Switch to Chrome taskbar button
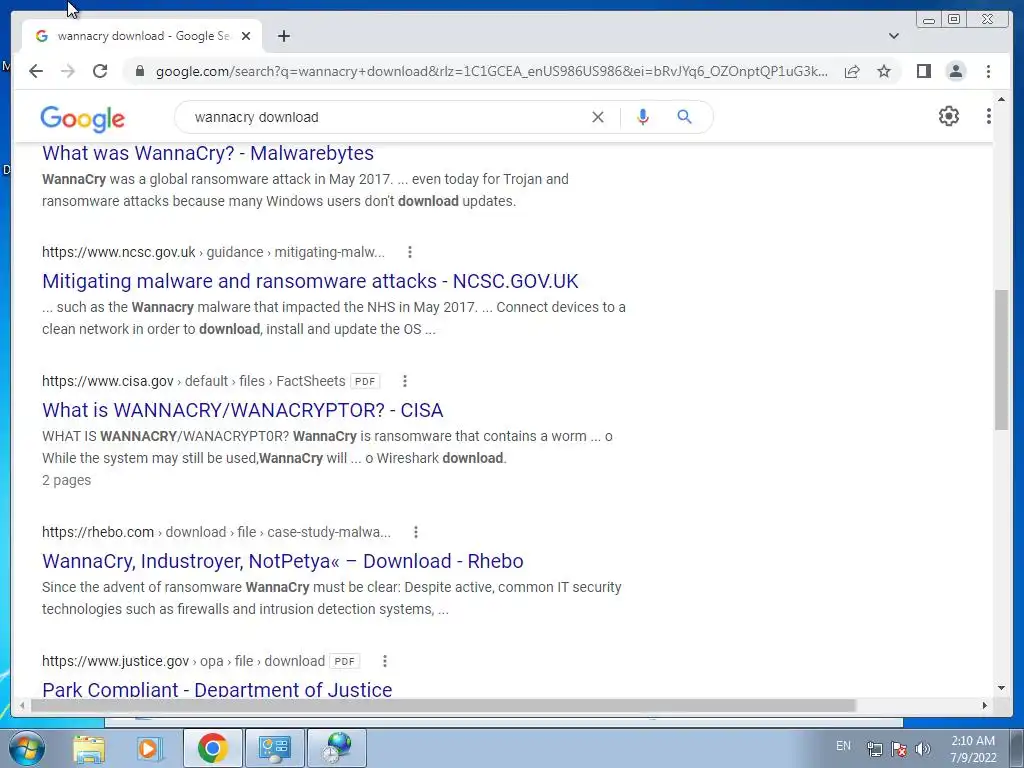Image resolution: width=1024 pixels, height=768 pixels. coord(212,748)
